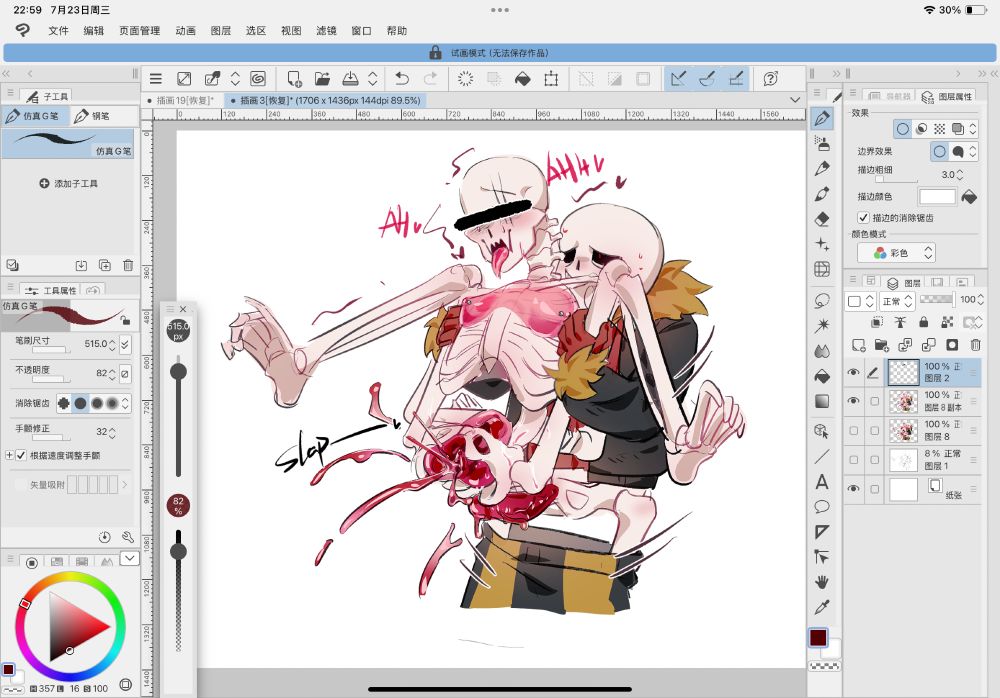
Task: Open the canvas tab list dropdown arrow
Action: click(x=795, y=100)
